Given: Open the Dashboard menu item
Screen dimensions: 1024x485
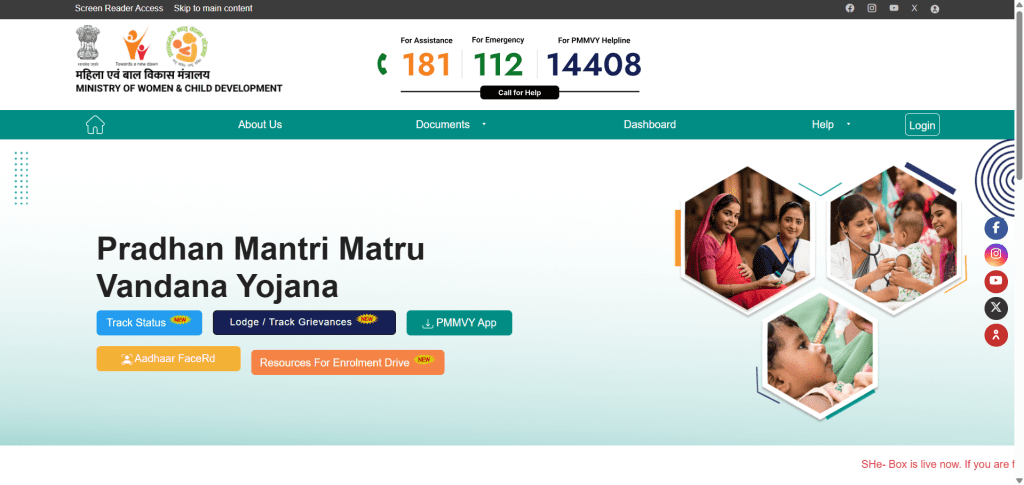Looking at the screenshot, I should [650, 125].
